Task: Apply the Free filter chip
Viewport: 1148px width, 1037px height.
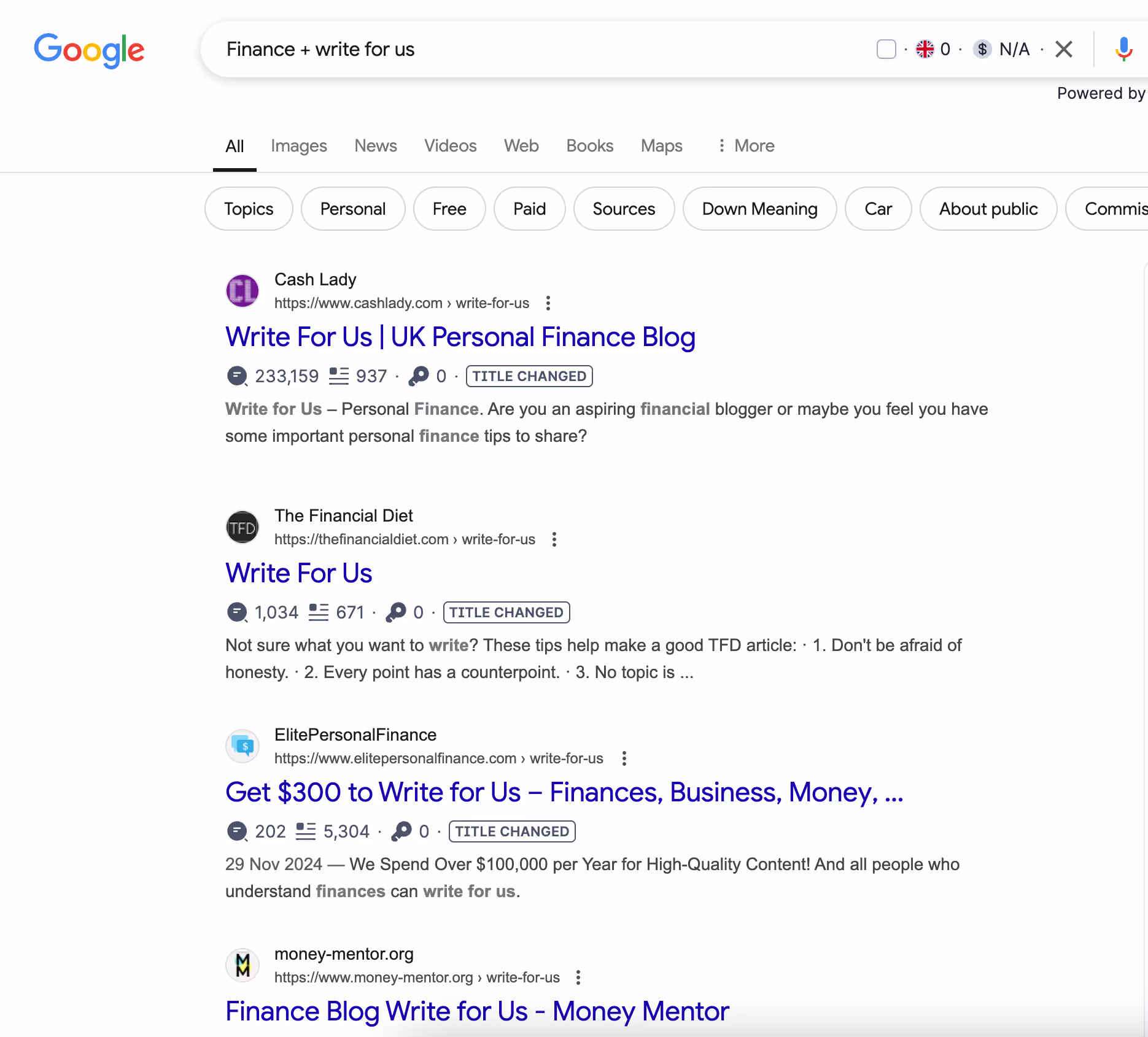Action: point(449,209)
